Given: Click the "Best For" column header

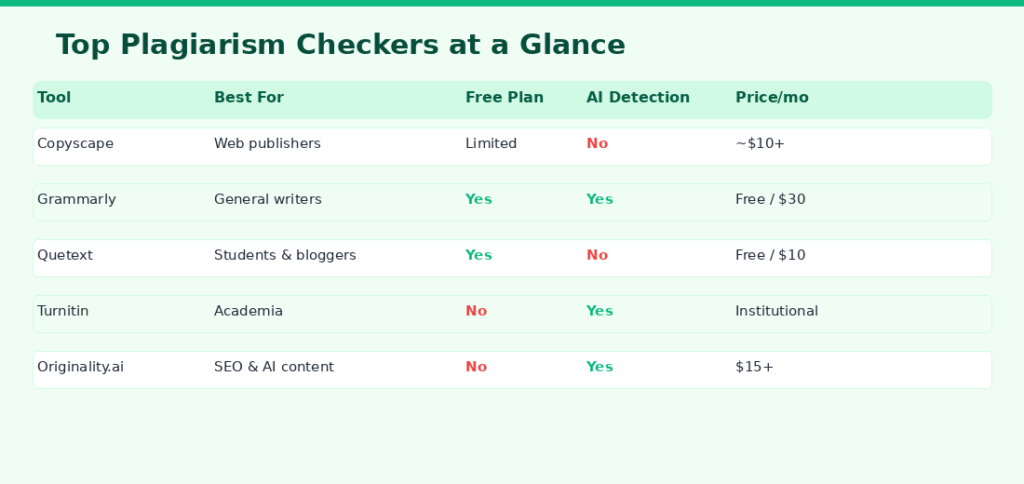Looking at the screenshot, I should pyautogui.click(x=249, y=98).
